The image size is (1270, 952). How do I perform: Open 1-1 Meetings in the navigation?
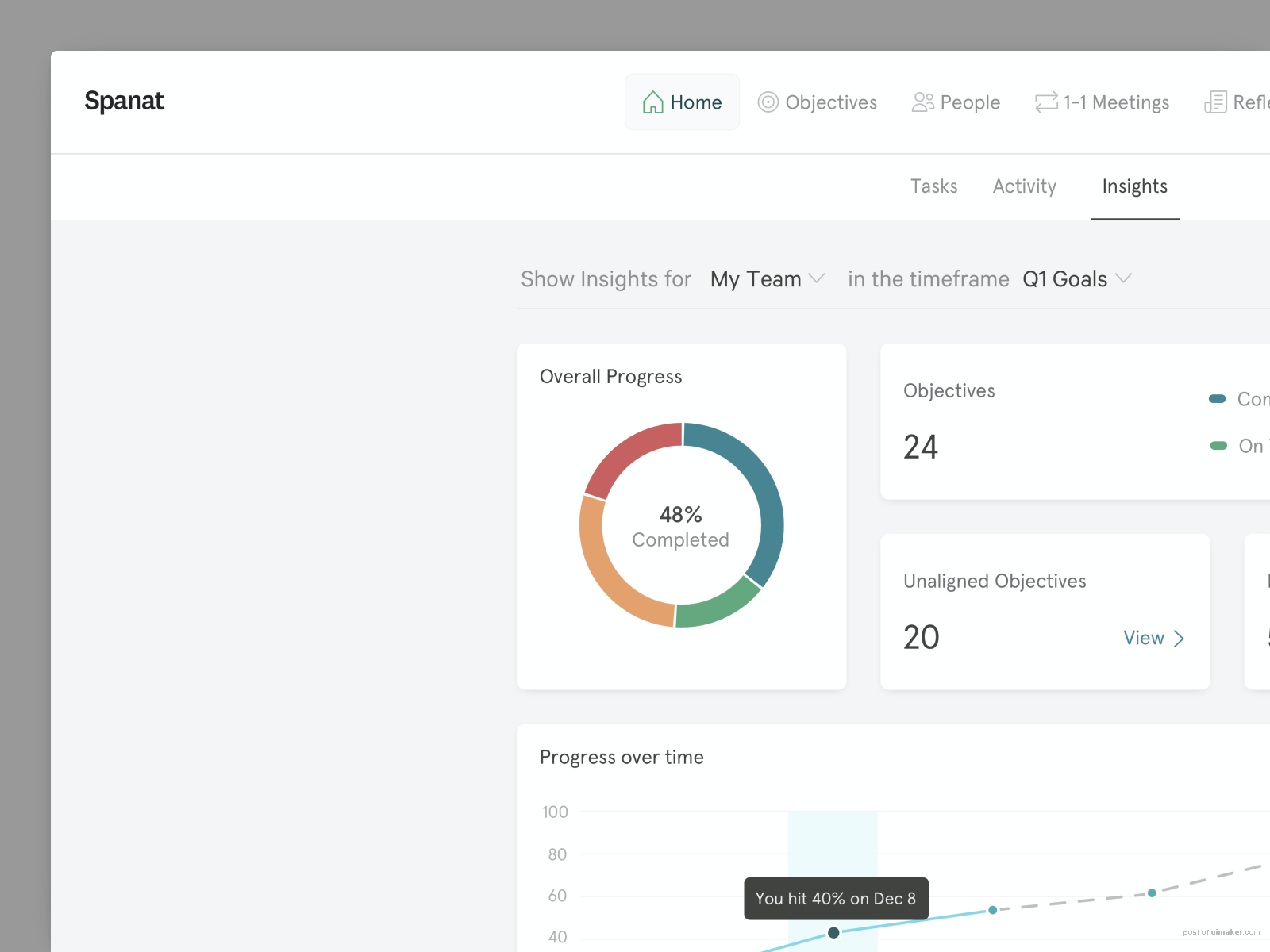[1102, 102]
